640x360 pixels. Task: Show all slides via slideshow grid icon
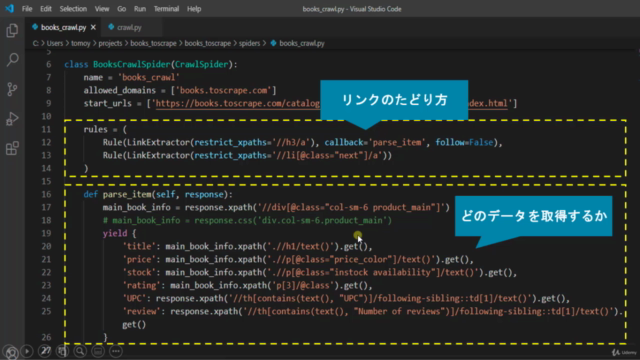click(62, 351)
